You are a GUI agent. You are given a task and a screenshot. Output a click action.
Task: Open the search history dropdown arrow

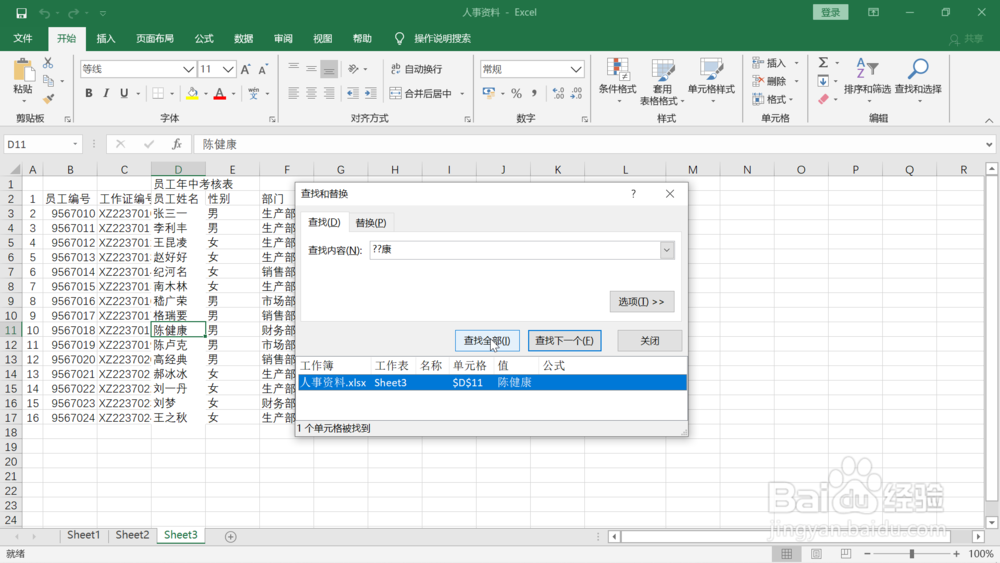pos(667,250)
